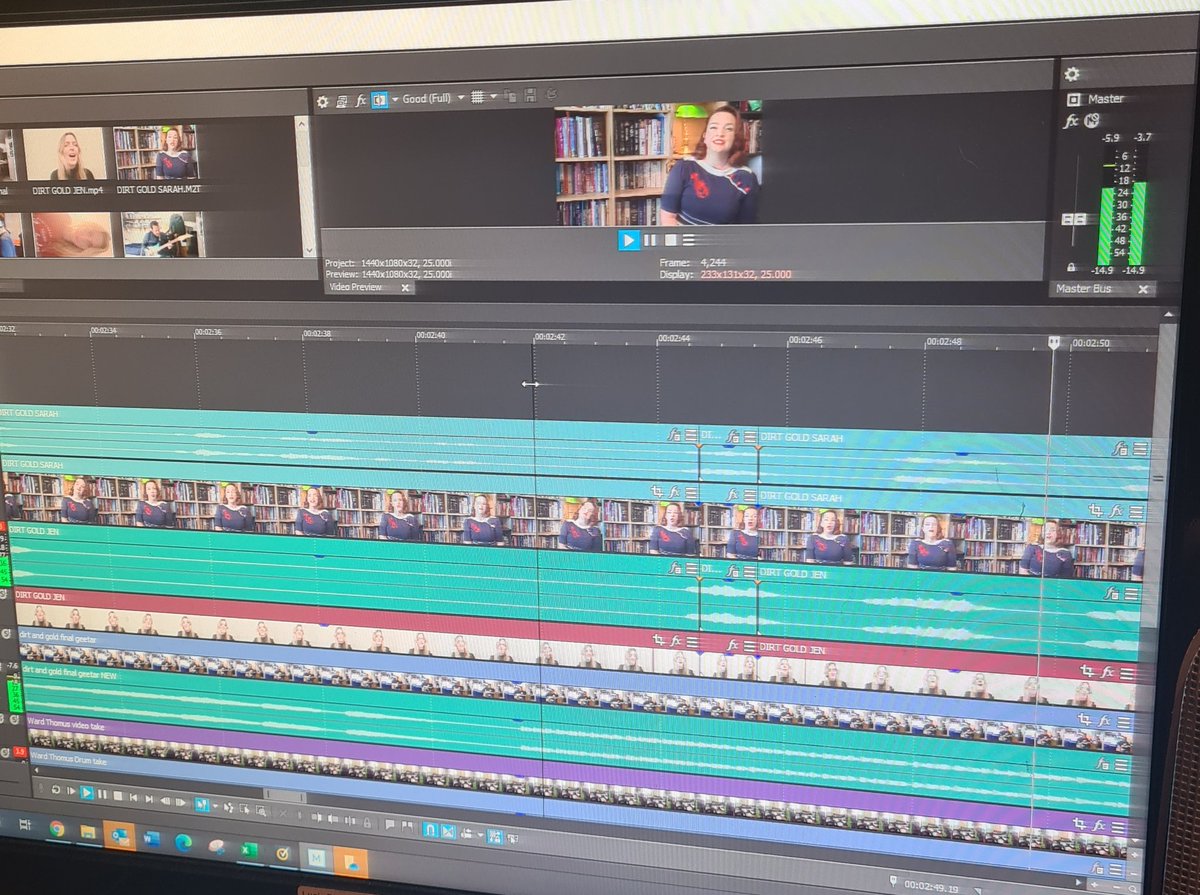Toggle split screen view in preview
The image size is (1200, 895).
point(380,100)
